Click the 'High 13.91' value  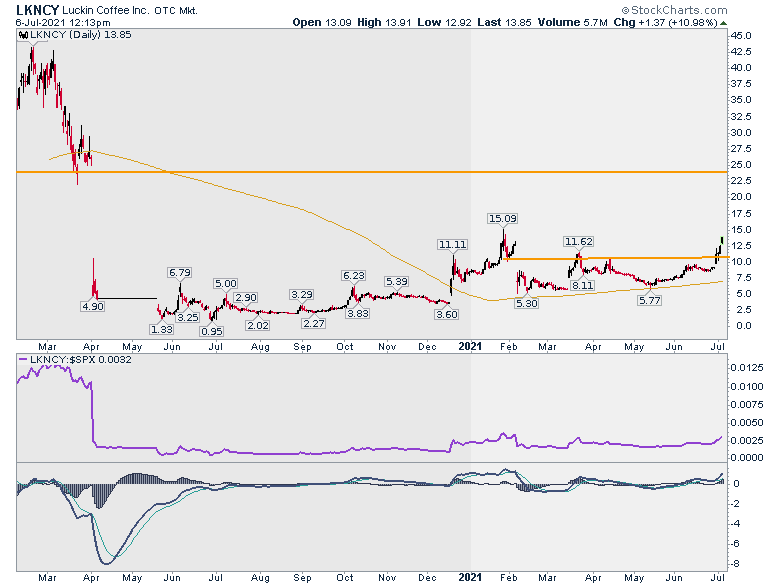point(384,22)
